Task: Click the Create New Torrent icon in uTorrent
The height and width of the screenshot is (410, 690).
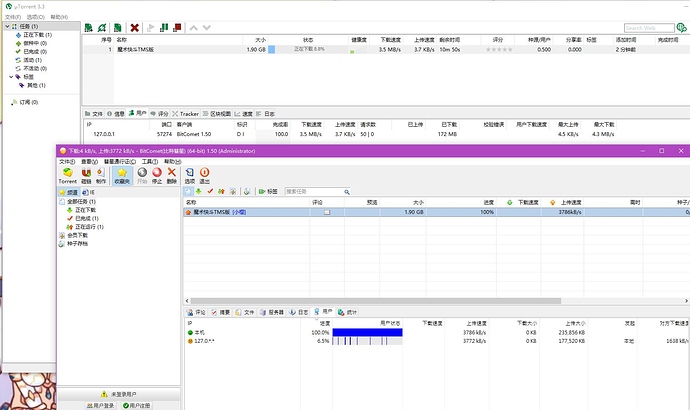Action: pyautogui.click(x=117, y=28)
